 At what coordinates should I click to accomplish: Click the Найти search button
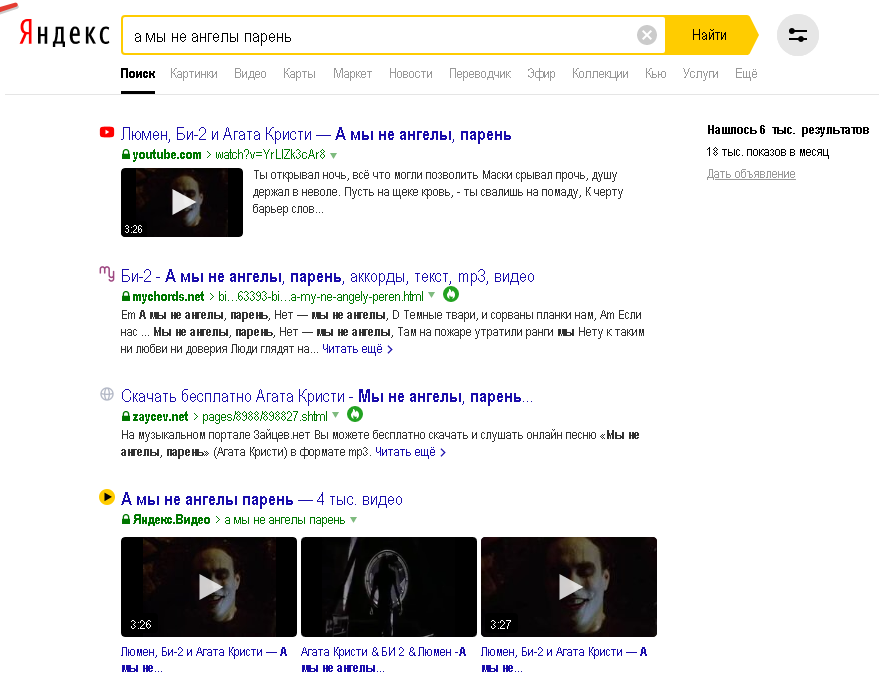pos(709,35)
